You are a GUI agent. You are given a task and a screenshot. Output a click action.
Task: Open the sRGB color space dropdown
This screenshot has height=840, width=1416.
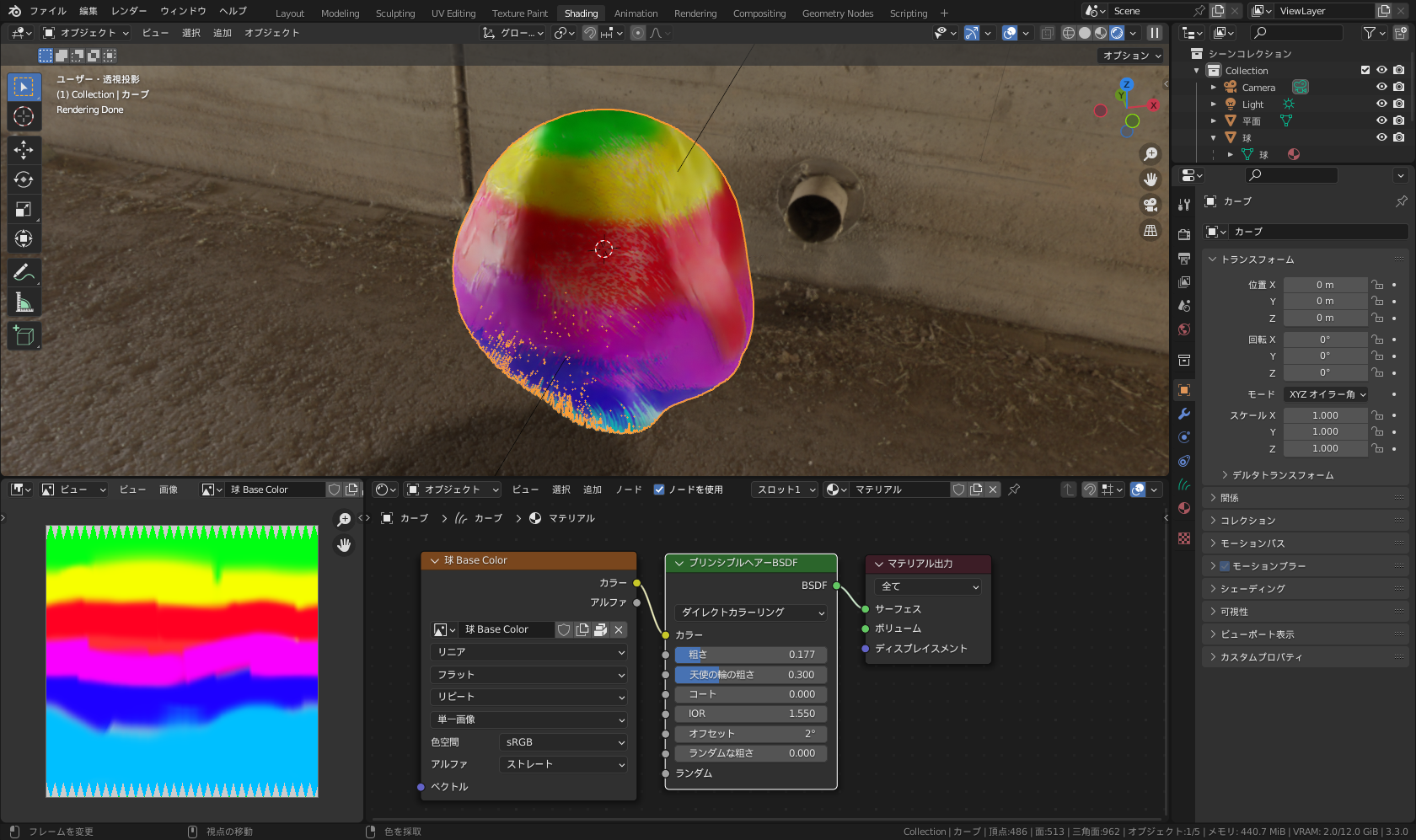(x=564, y=742)
